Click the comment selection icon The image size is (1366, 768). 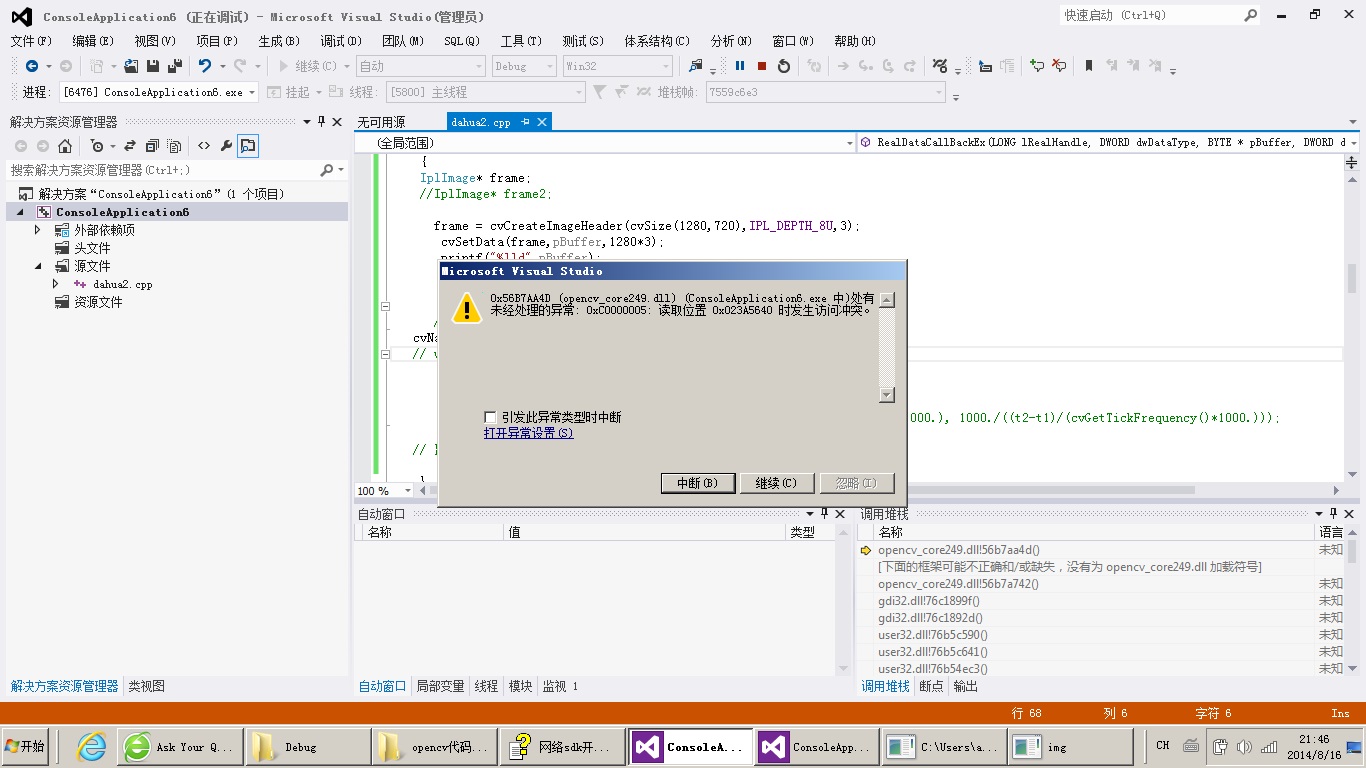[1037, 66]
